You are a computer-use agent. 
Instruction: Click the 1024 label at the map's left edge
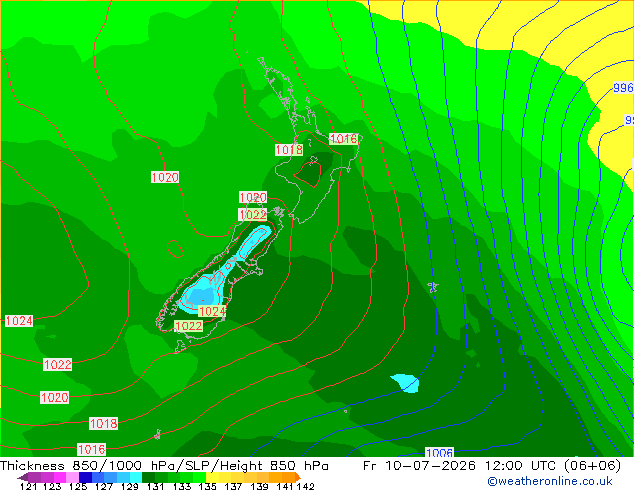click(x=19, y=321)
